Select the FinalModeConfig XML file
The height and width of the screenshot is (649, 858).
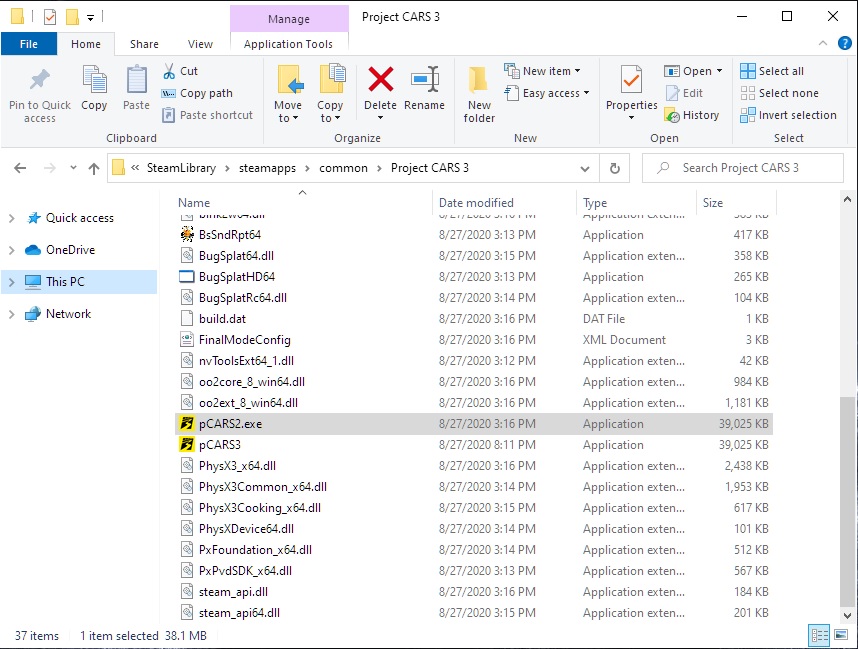coord(474,340)
